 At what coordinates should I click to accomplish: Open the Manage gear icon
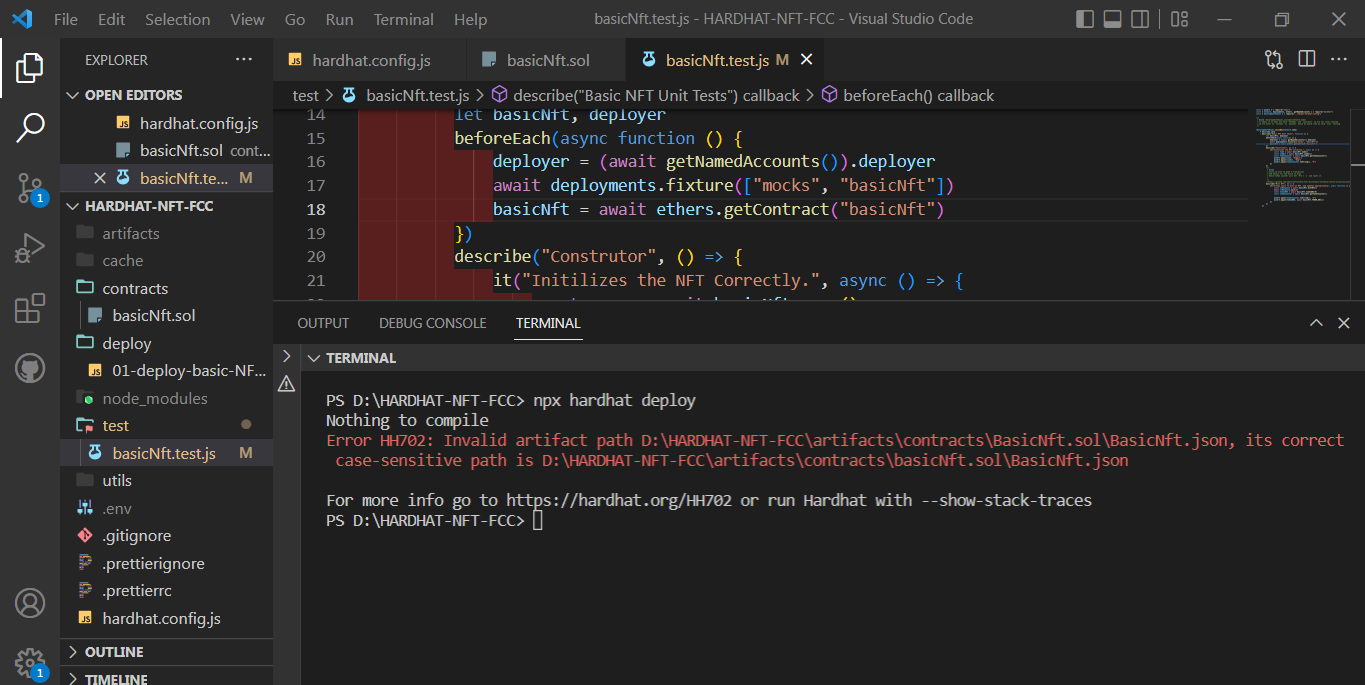[x=29, y=662]
